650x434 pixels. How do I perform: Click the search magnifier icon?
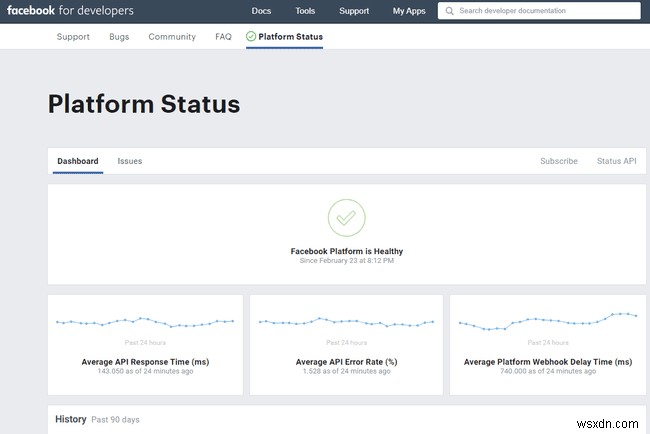pos(449,11)
